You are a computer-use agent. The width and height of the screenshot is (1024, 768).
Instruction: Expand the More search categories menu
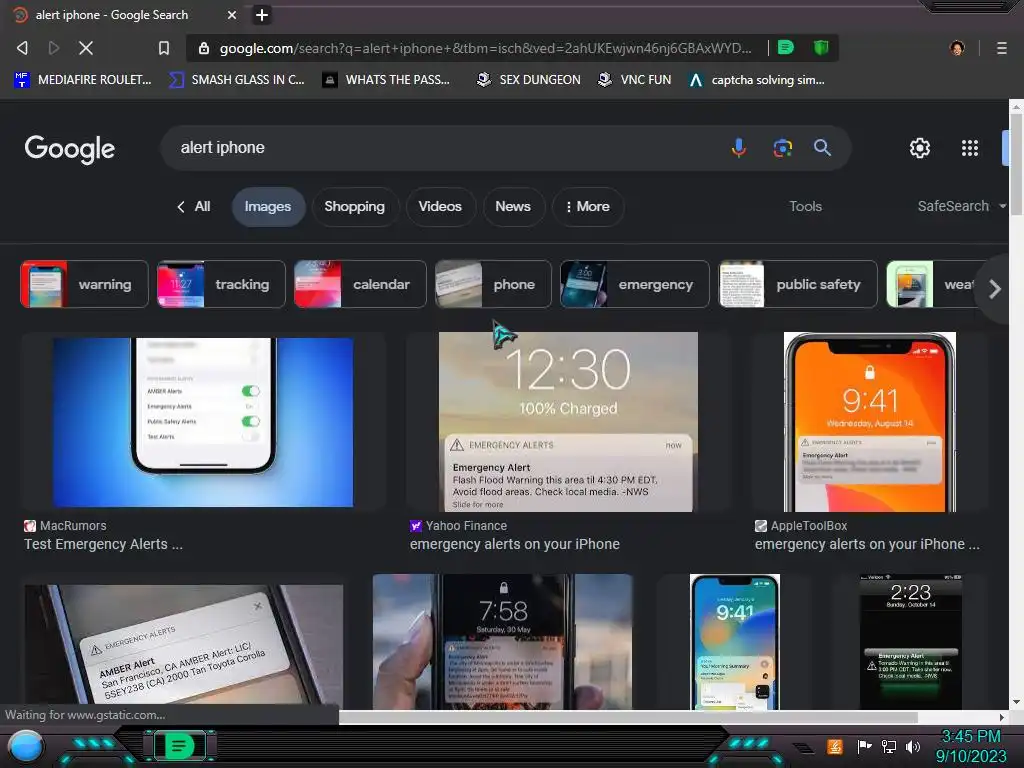(588, 206)
